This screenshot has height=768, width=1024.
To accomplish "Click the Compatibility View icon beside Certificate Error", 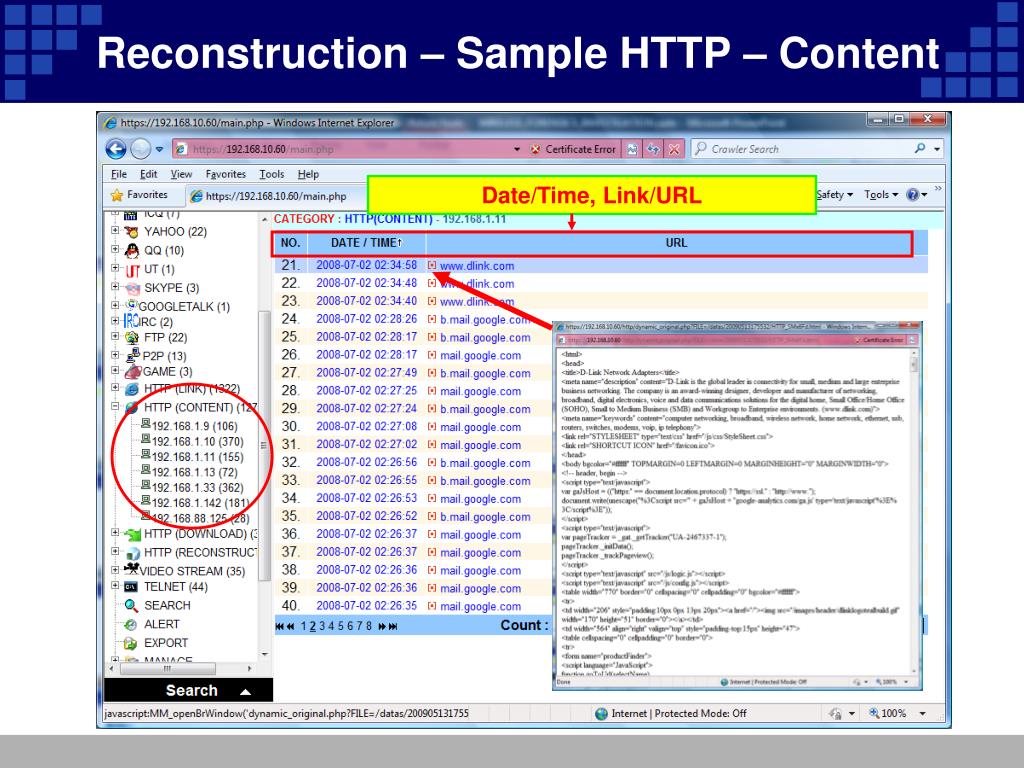I will pos(632,150).
